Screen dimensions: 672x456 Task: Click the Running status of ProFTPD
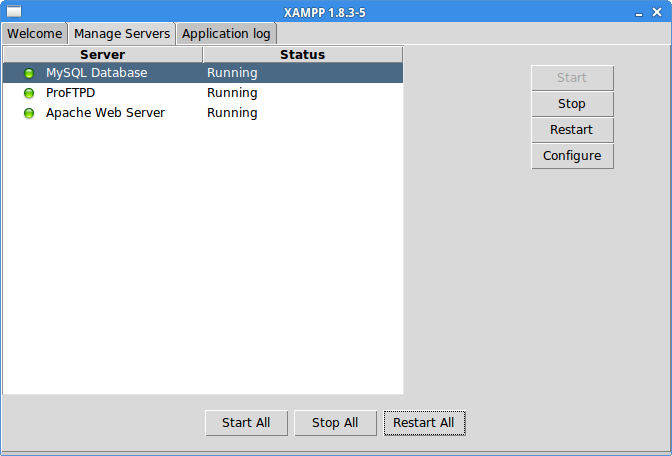point(232,93)
